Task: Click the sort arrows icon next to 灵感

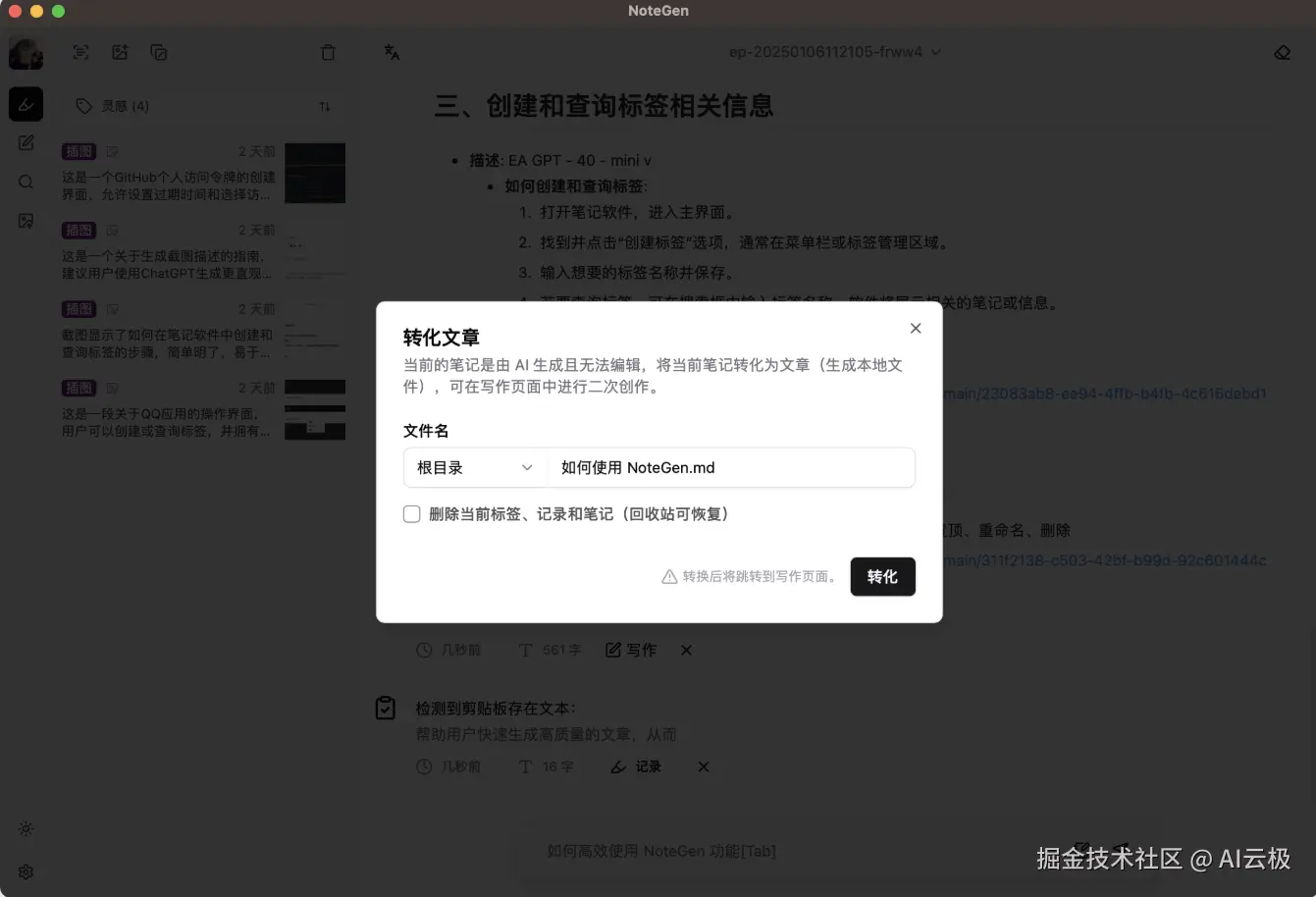Action: (325, 106)
